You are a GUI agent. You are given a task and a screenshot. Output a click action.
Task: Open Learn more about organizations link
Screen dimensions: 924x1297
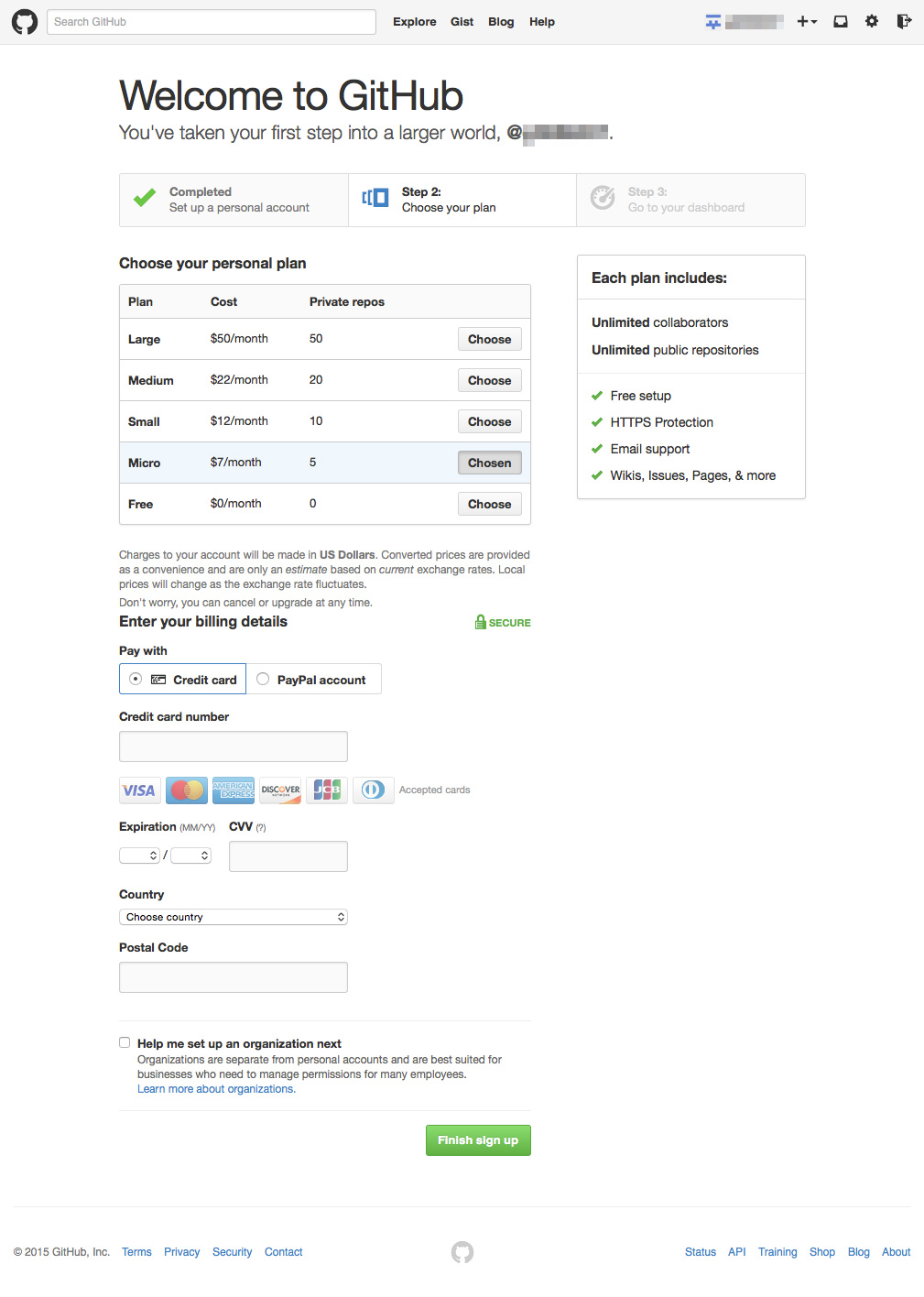pyautogui.click(x=216, y=1089)
